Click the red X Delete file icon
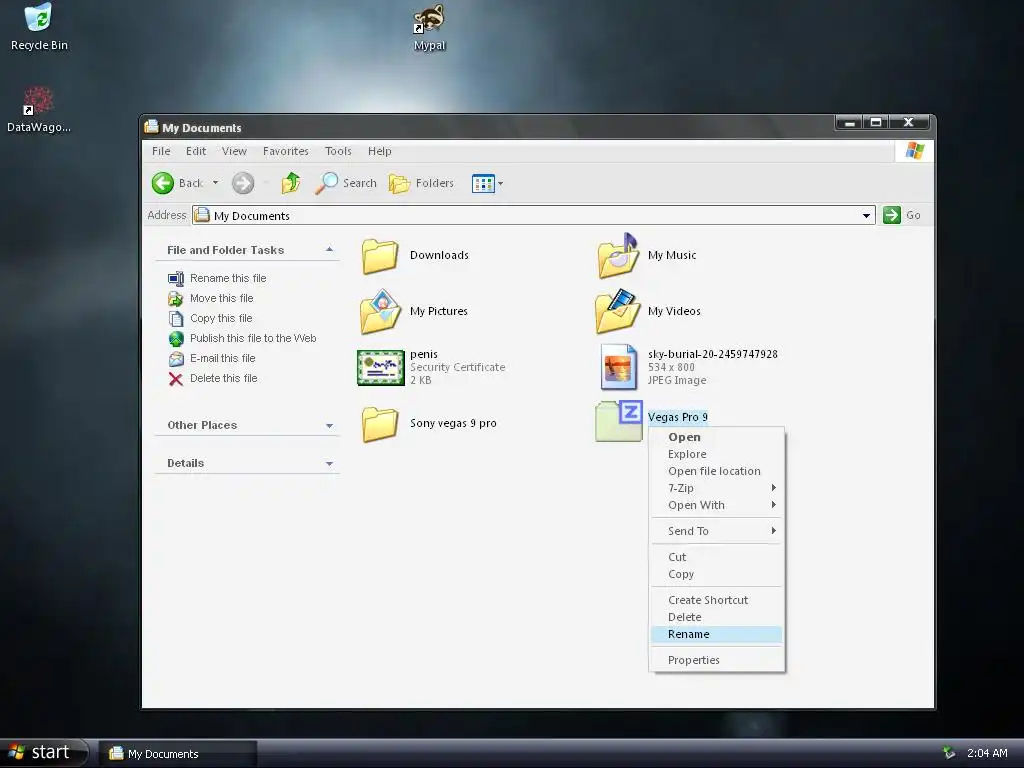This screenshot has height=768, width=1024. coord(176,379)
